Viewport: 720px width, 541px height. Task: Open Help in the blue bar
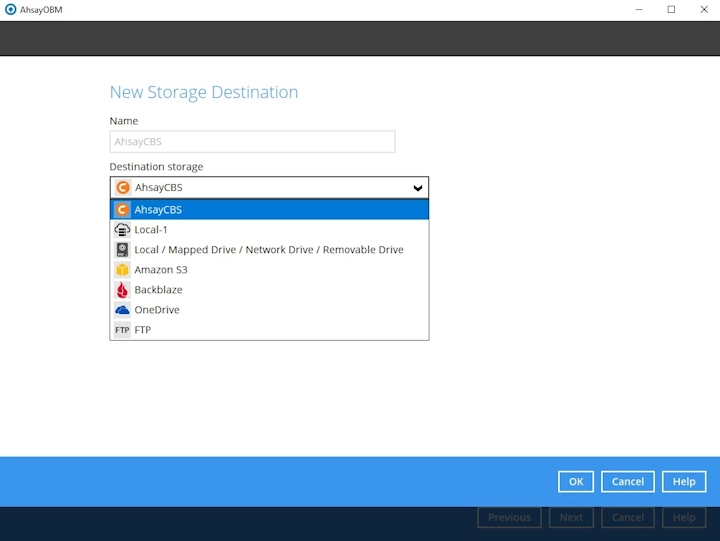pyautogui.click(x=684, y=482)
